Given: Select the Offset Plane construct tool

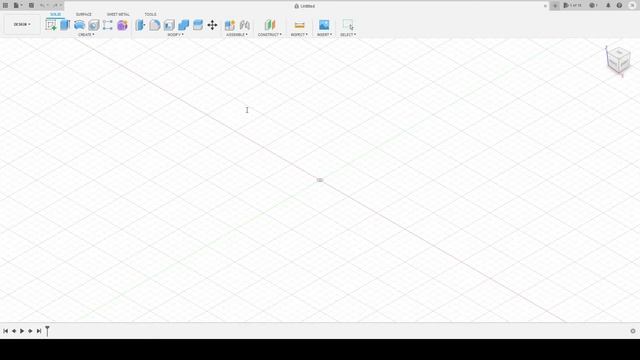Looking at the screenshot, I should point(270,25).
